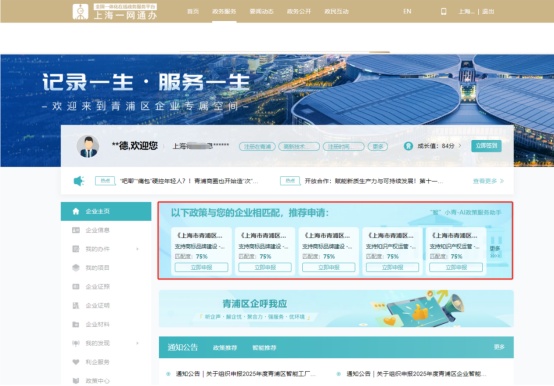Click the growth value badge icon
This screenshot has width=554, height=386.
point(408,146)
